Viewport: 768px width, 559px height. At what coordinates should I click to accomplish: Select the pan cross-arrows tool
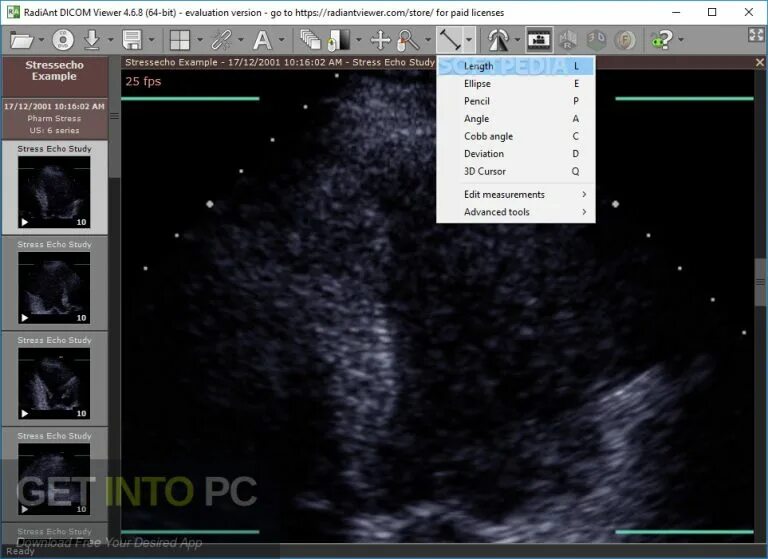[381, 40]
